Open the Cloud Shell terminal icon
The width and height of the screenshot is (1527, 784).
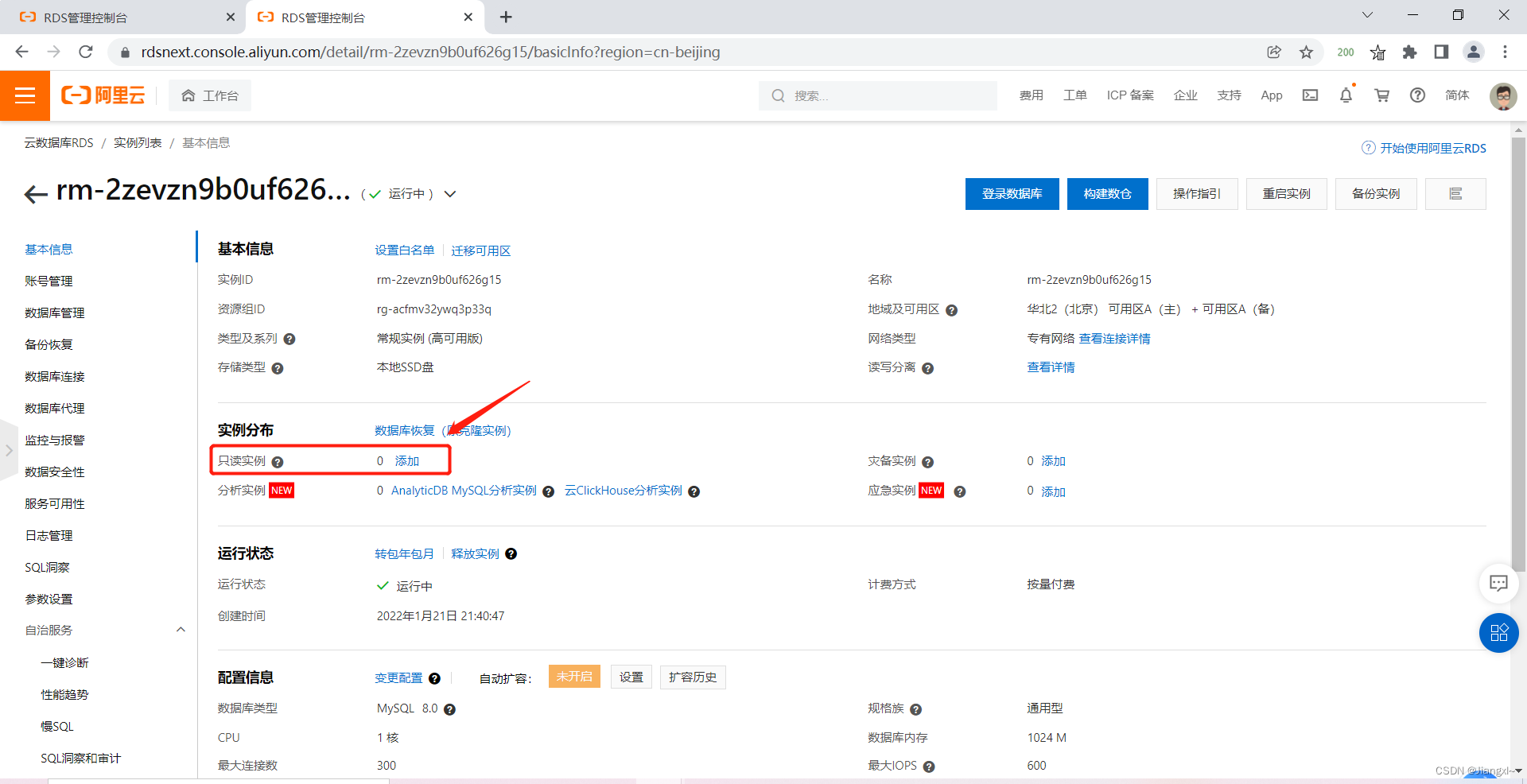tap(1310, 95)
